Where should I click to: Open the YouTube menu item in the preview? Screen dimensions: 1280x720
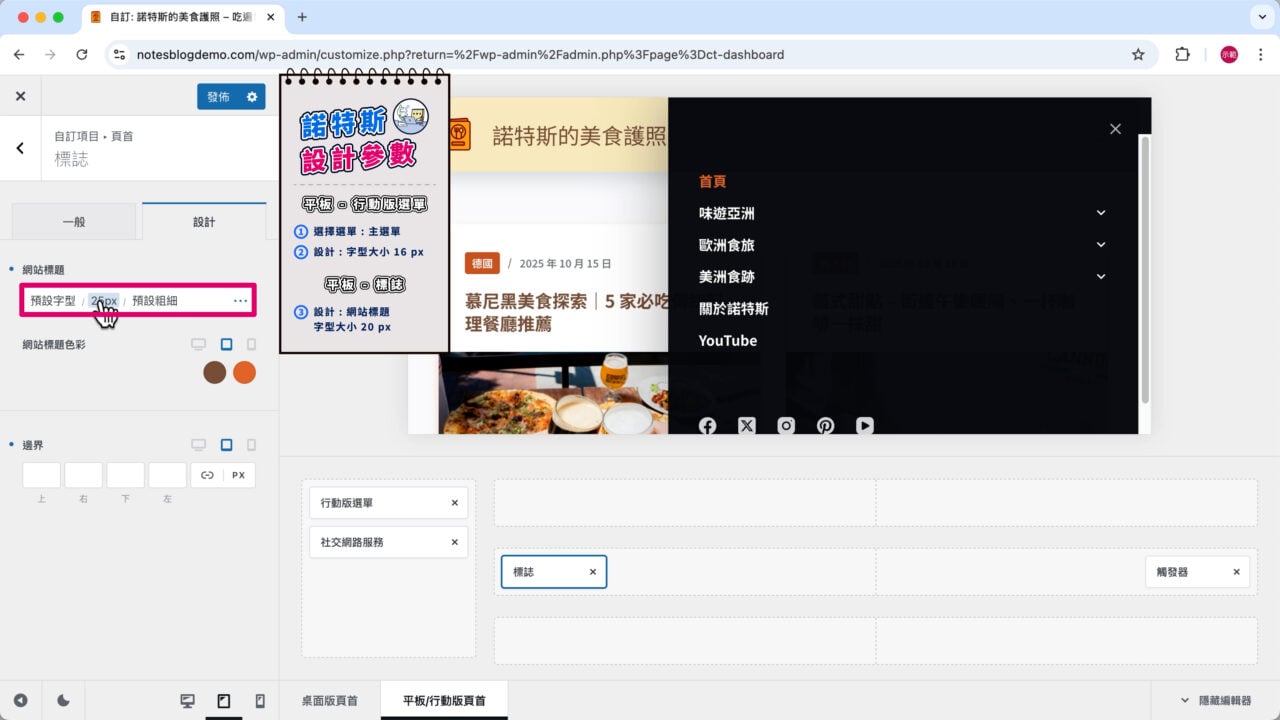coord(727,340)
